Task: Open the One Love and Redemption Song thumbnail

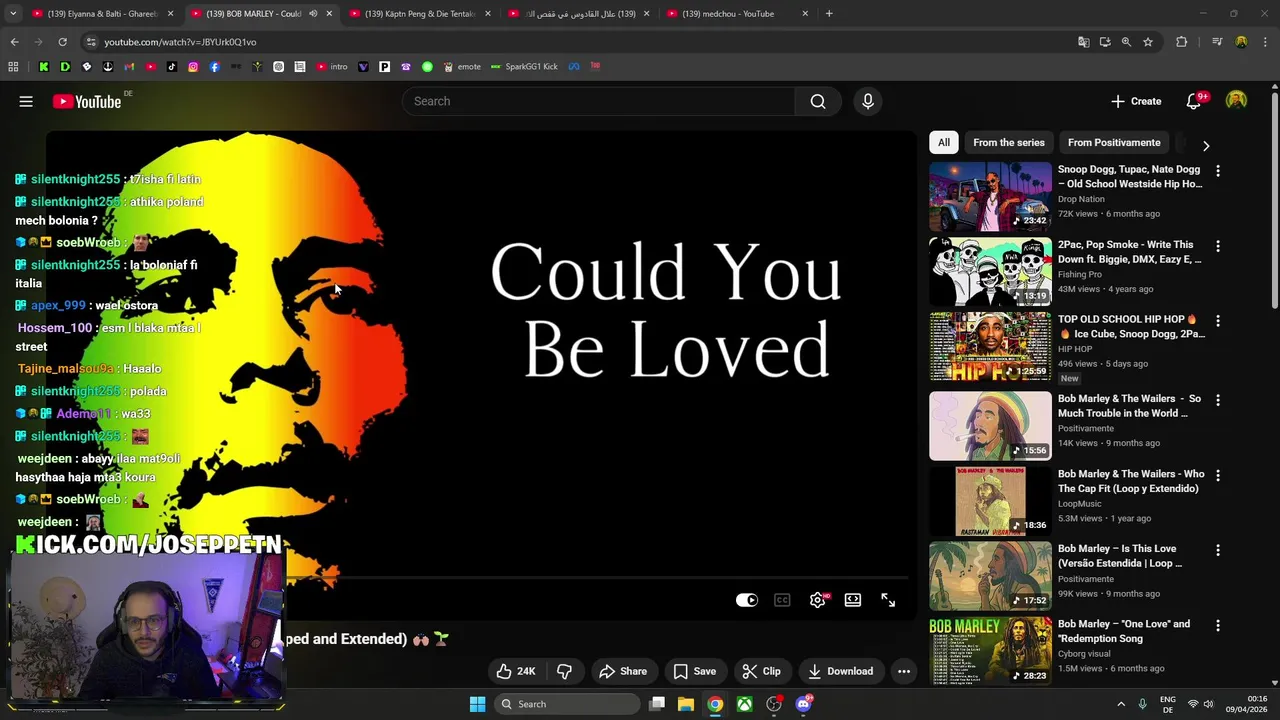Action: point(990,651)
